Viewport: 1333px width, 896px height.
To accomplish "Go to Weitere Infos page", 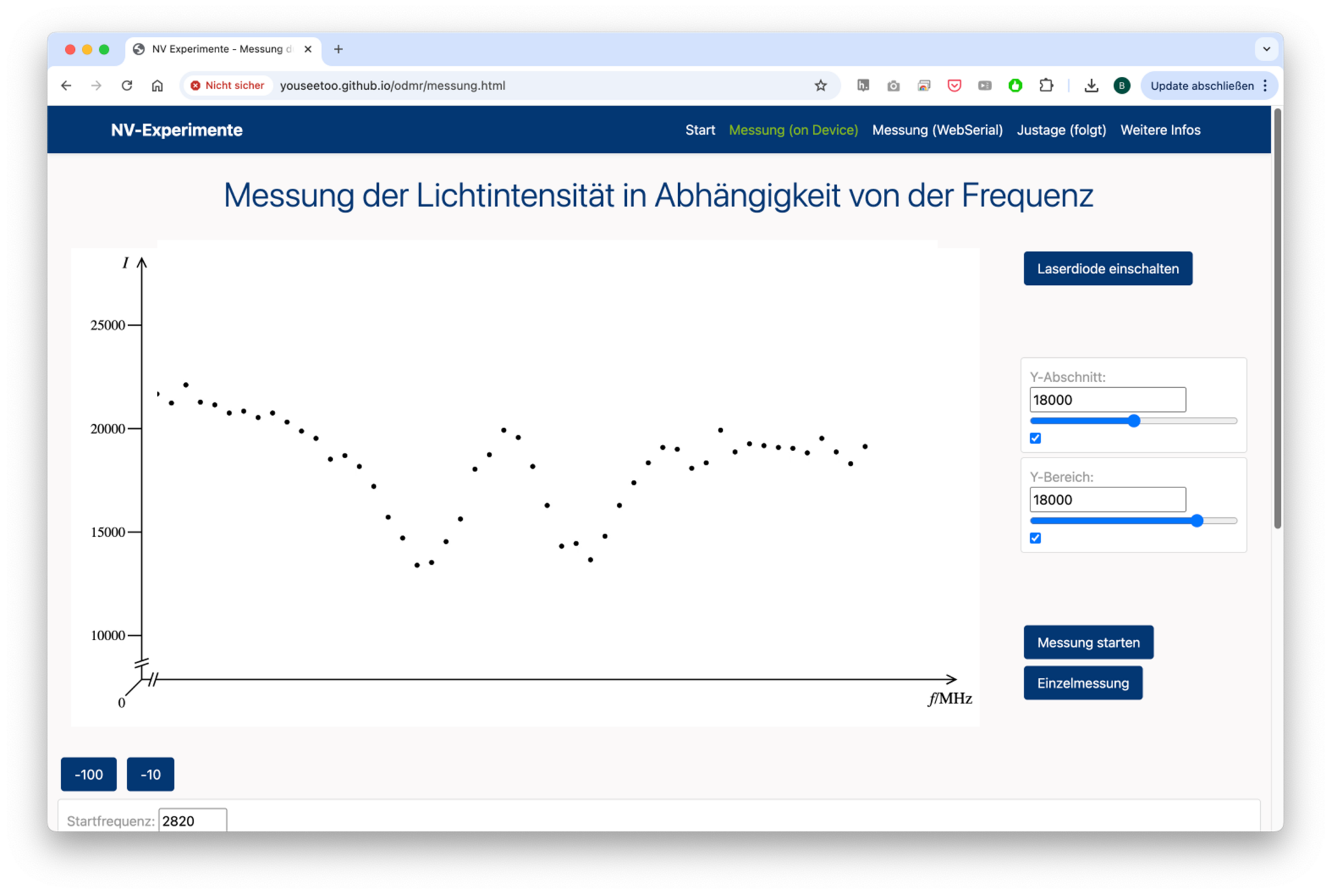I will pos(1160,130).
